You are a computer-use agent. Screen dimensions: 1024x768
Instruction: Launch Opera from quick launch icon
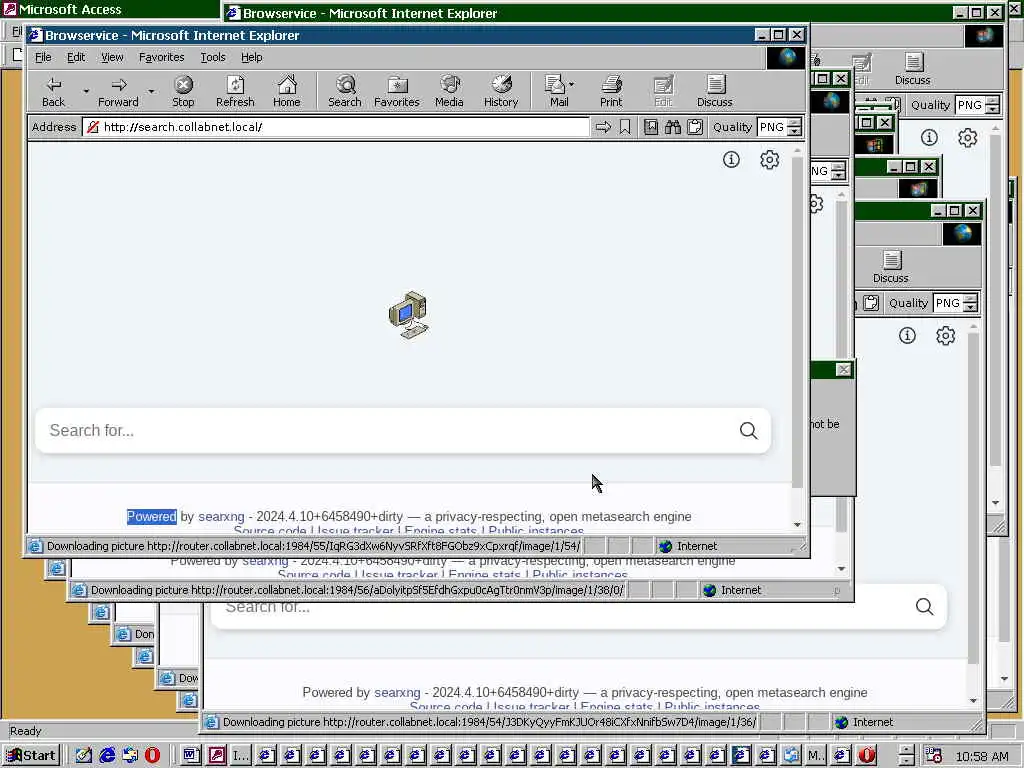pos(152,756)
